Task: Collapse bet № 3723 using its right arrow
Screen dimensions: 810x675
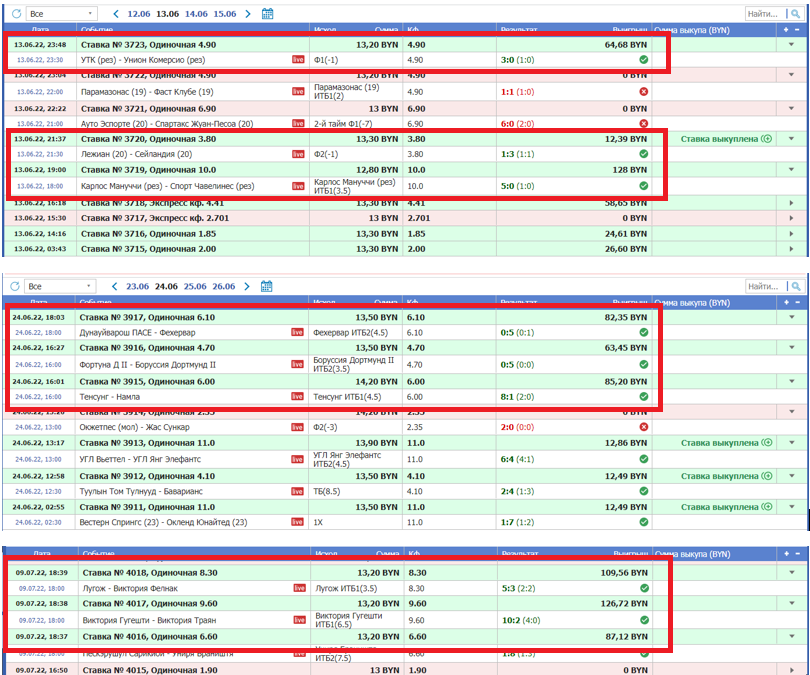Action: pyautogui.click(x=792, y=45)
